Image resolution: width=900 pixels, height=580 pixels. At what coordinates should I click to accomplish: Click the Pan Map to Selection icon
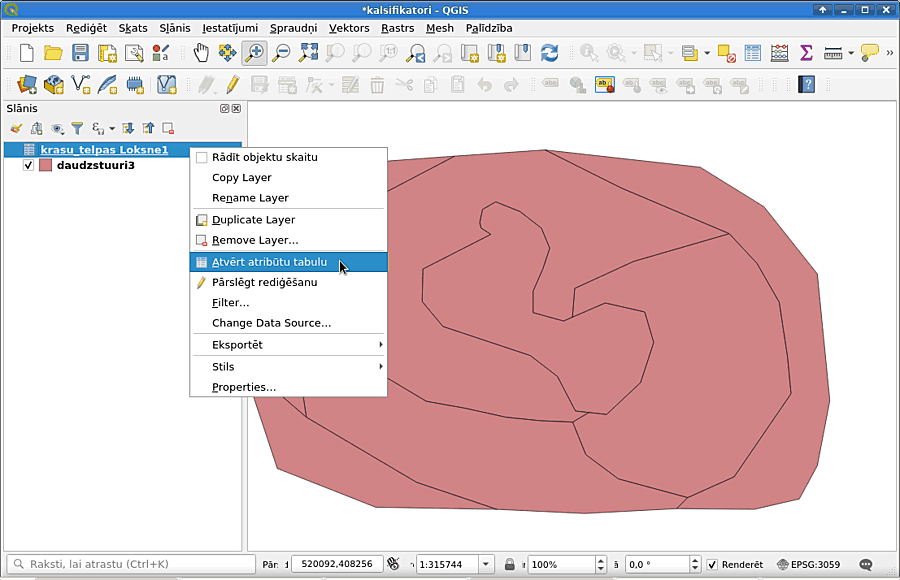pyautogui.click(x=227, y=53)
